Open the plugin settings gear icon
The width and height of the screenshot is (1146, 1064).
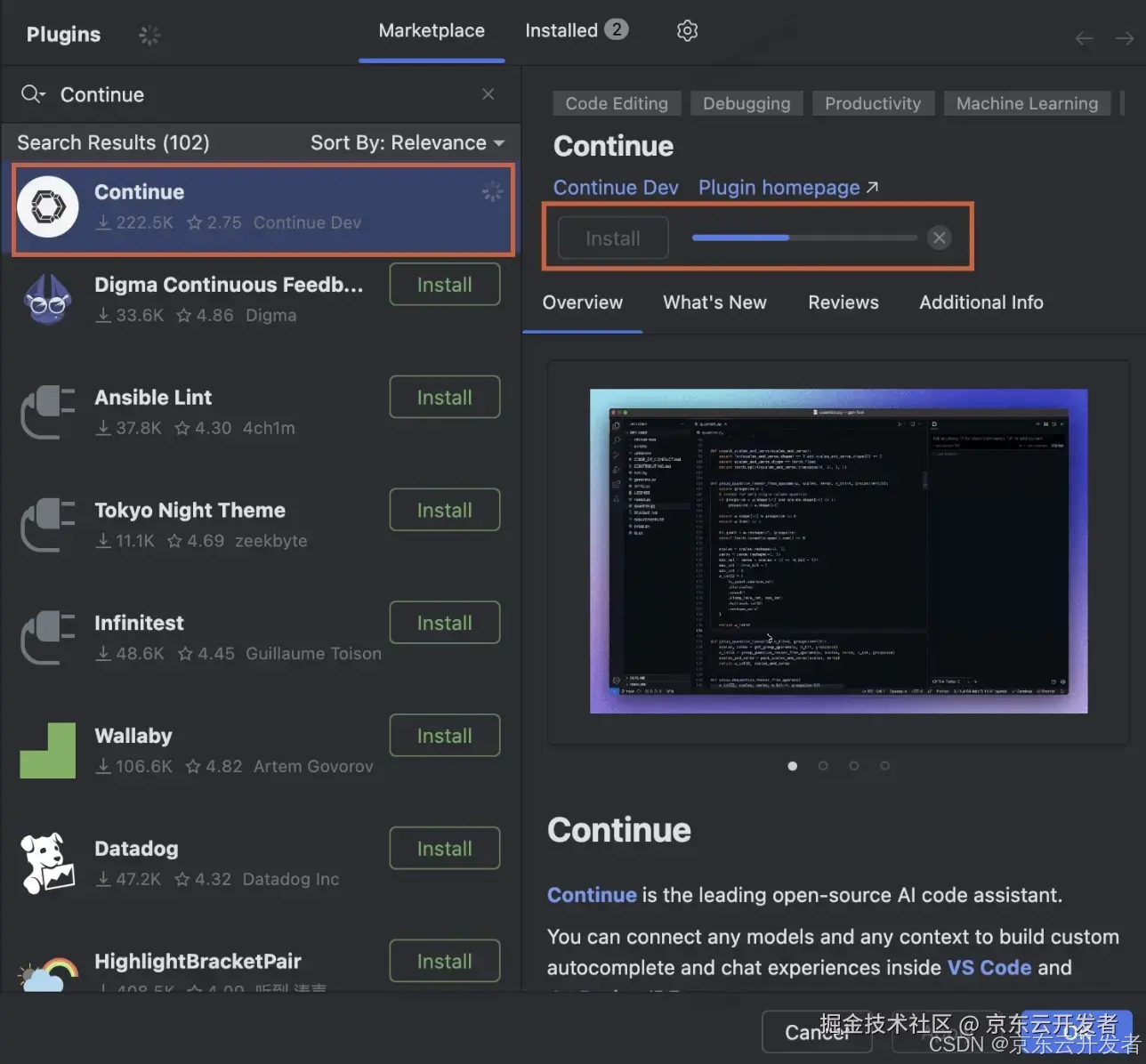687,31
